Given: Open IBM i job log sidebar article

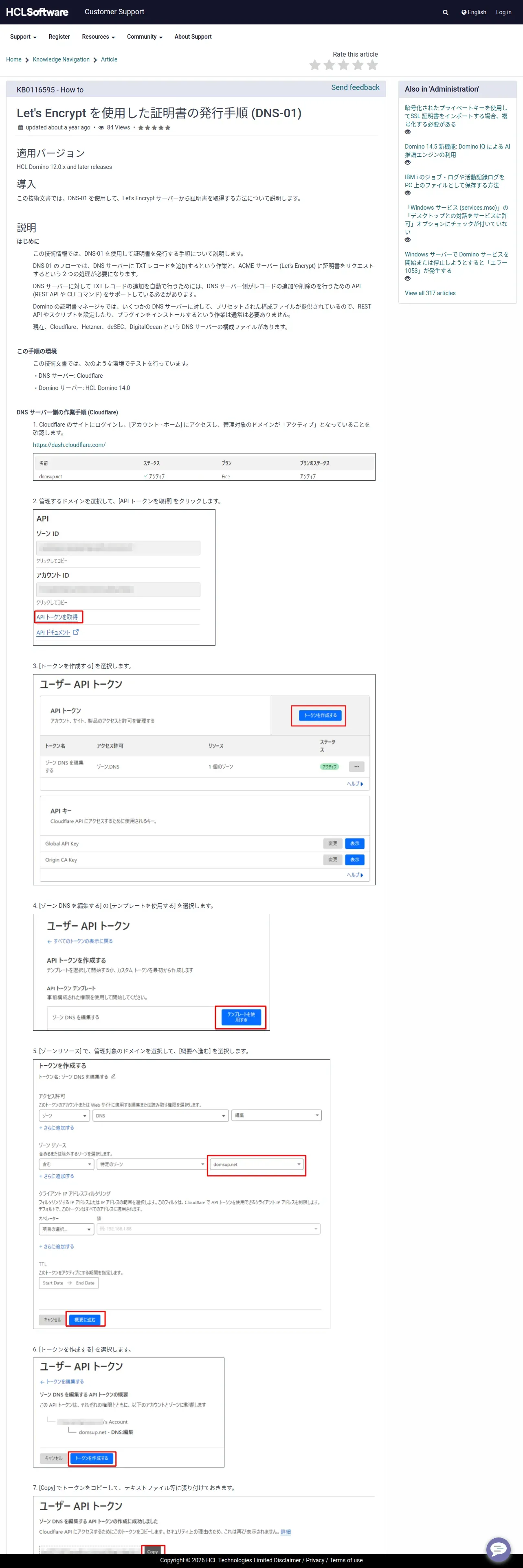Looking at the screenshot, I should point(454,181).
